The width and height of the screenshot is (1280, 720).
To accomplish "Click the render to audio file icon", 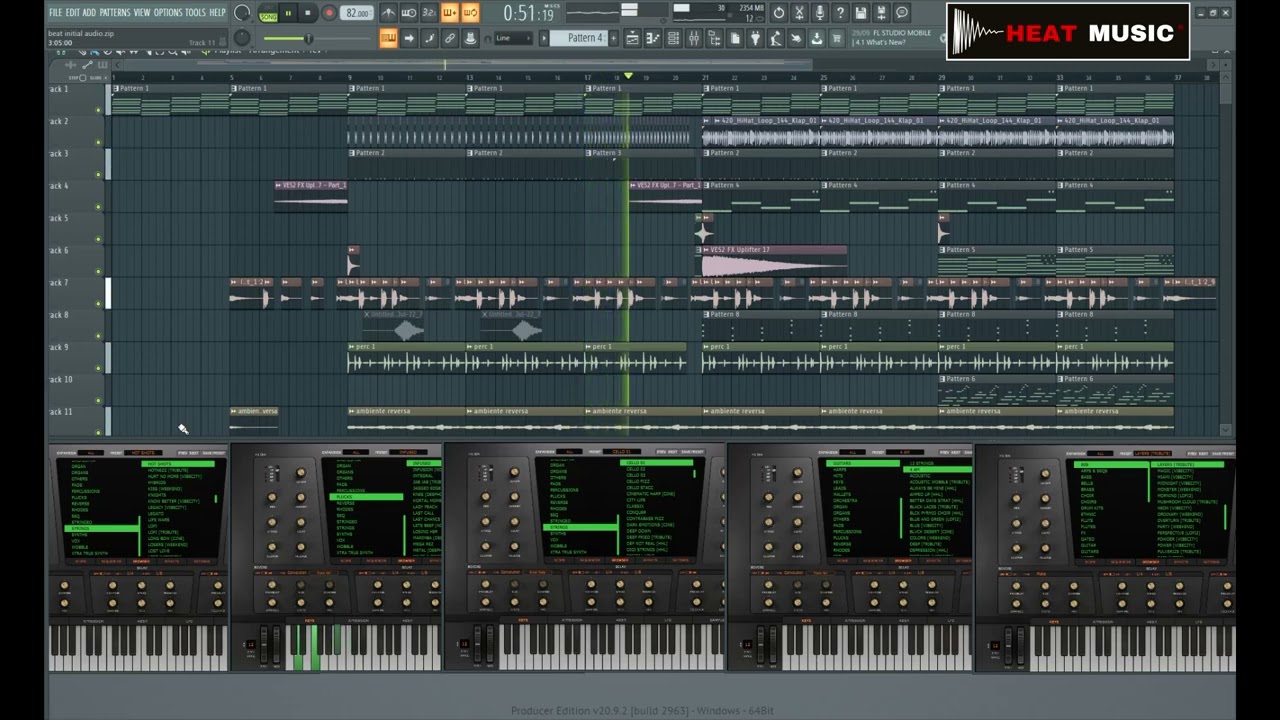I will tap(881, 13).
